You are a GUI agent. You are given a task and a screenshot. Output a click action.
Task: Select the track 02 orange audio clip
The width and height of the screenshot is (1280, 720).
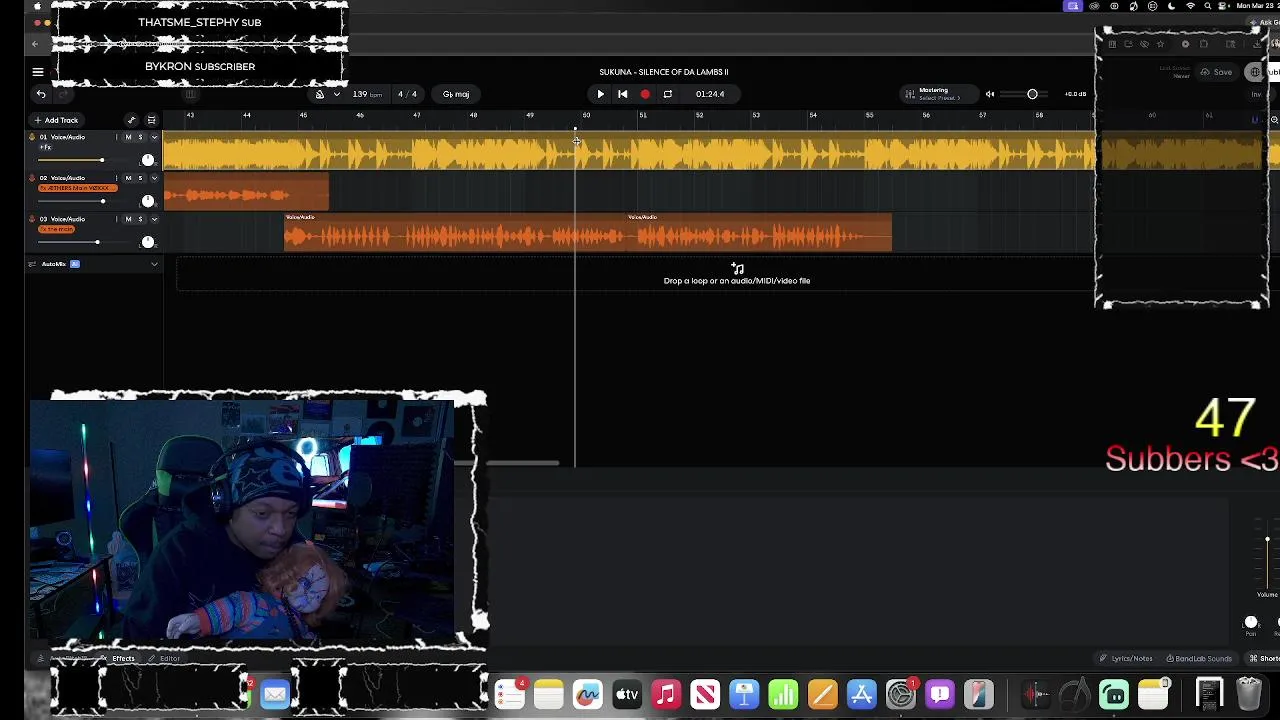click(246, 192)
